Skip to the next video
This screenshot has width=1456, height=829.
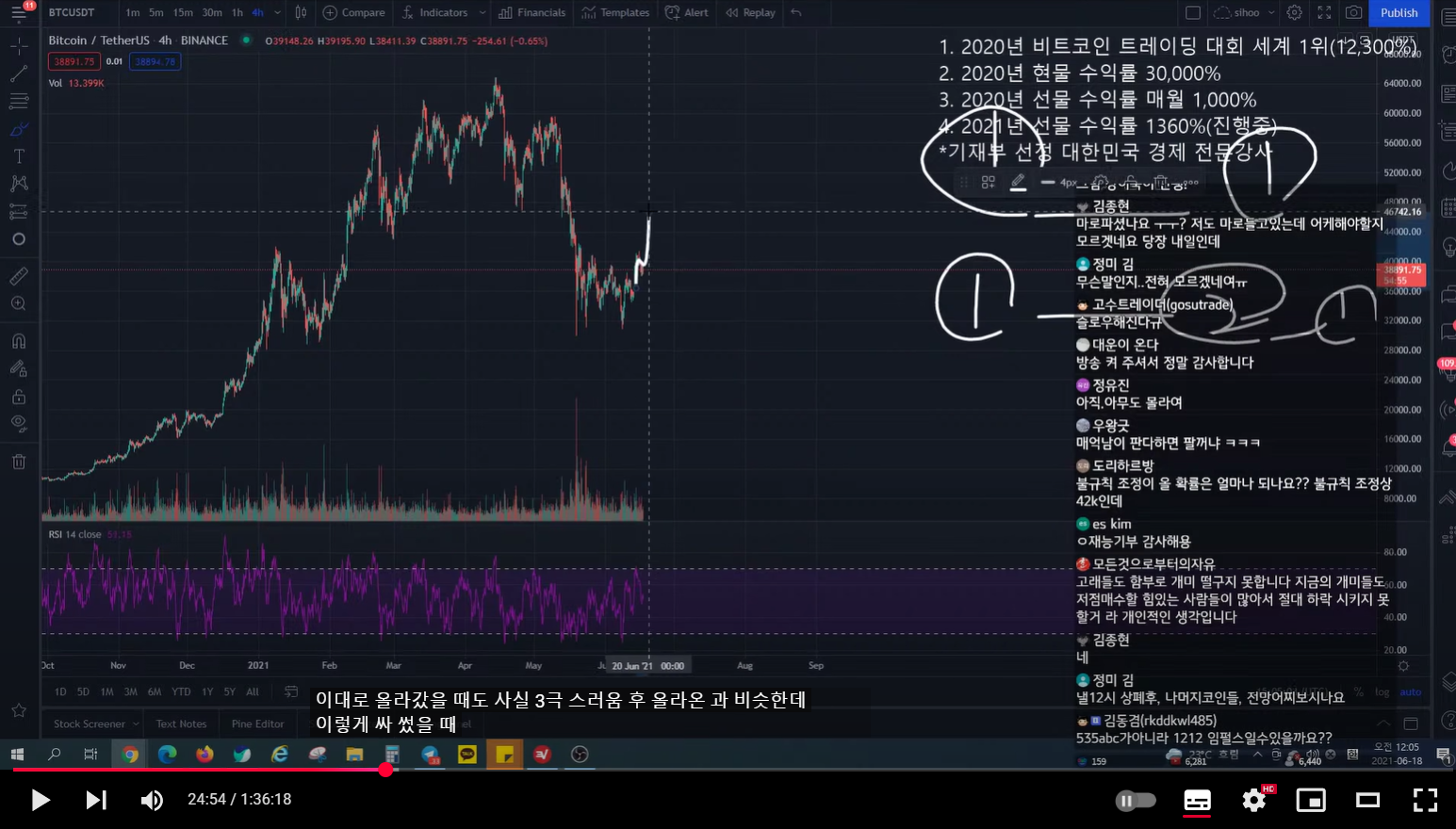tap(96, 800)
